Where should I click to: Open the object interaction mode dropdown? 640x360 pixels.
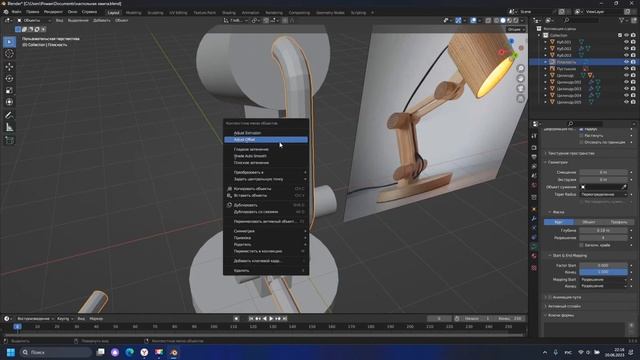[34, 20]
